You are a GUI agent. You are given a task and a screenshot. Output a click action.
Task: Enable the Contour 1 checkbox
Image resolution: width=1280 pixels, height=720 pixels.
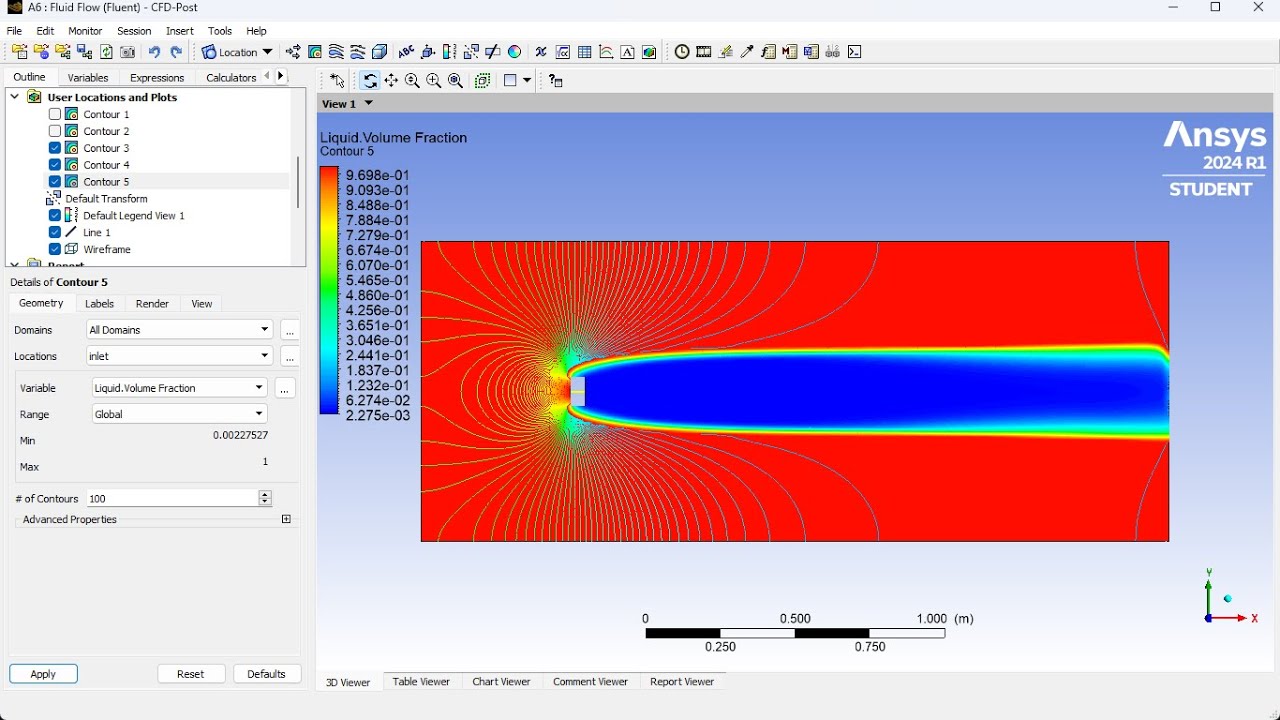pos(55,114)
